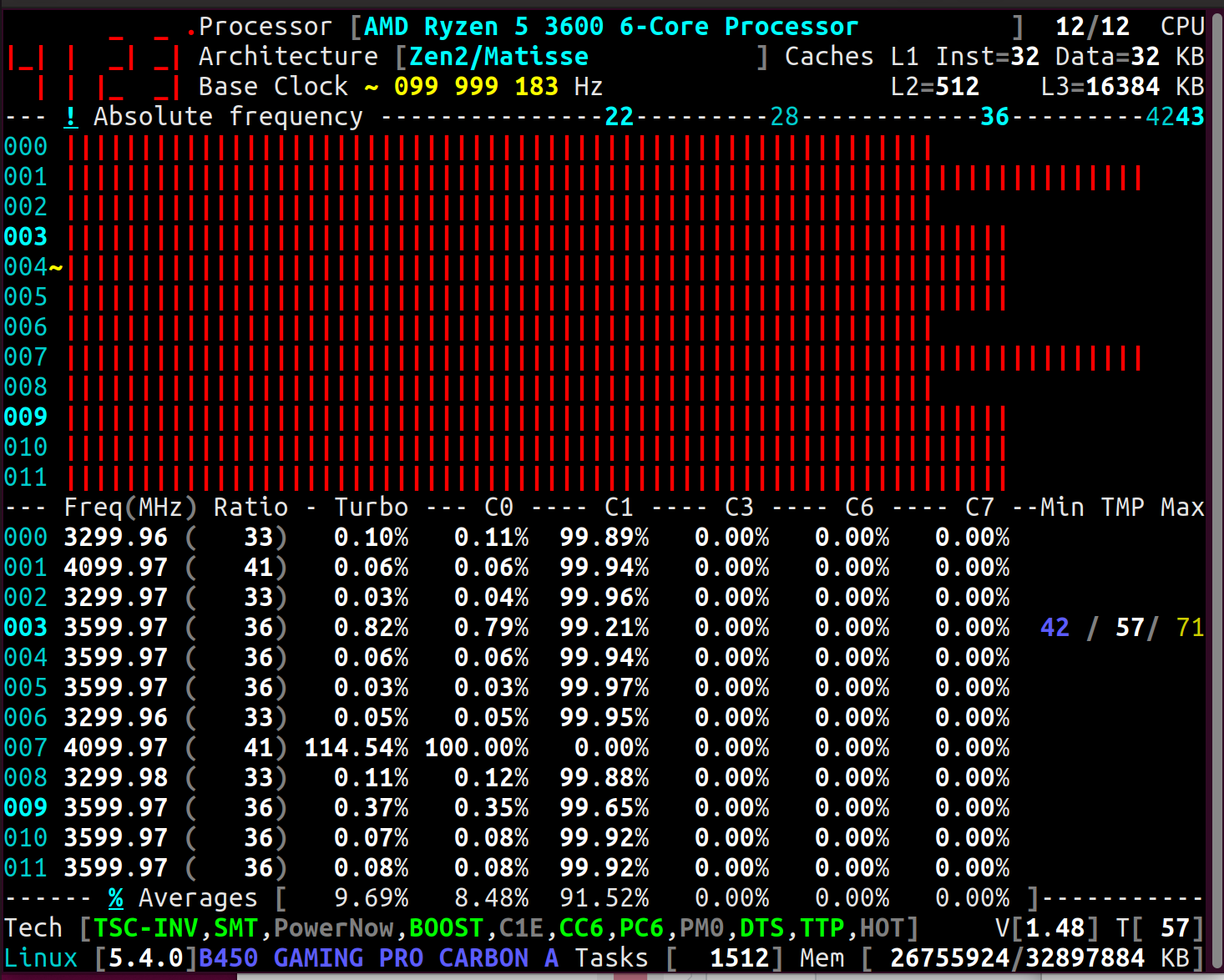Viewport: 1224px width, 980px height.
Task: Click core label 011 in the bar graph
Action: (x=26, y=477)
